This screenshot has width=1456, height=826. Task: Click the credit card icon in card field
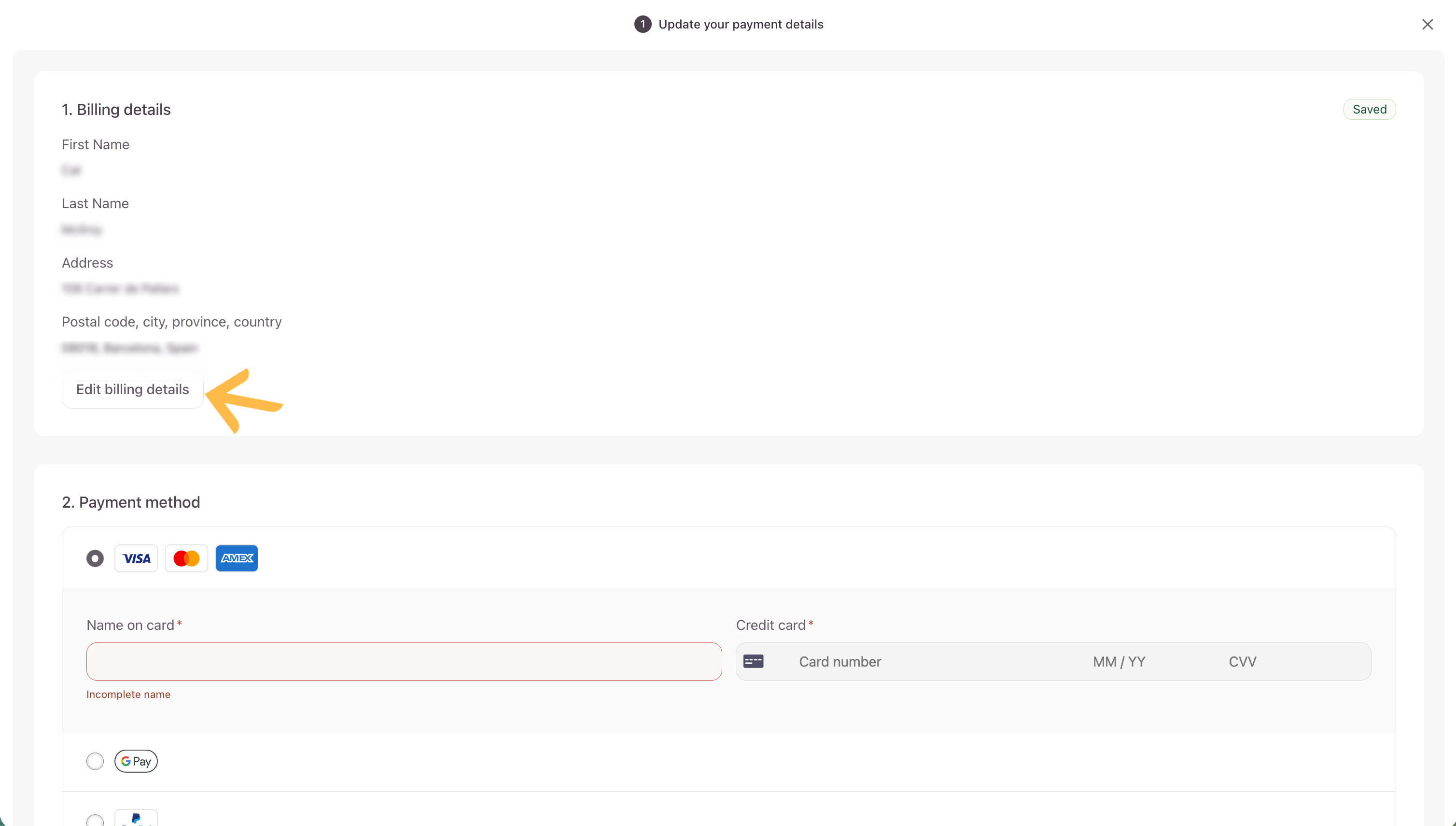click(753, 661)
